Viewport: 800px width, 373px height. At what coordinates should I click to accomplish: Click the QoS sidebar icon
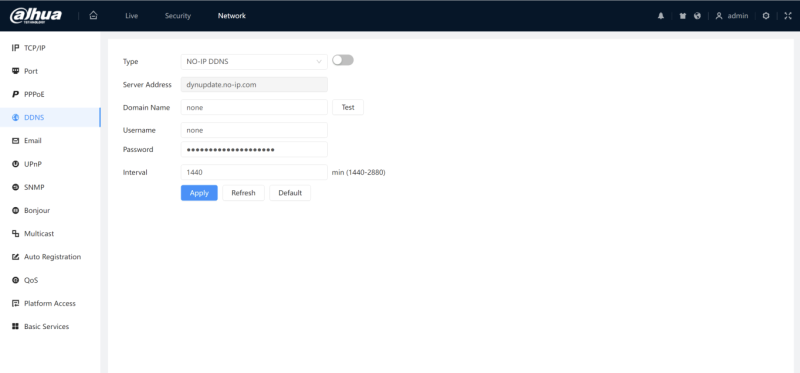[15, 280]
